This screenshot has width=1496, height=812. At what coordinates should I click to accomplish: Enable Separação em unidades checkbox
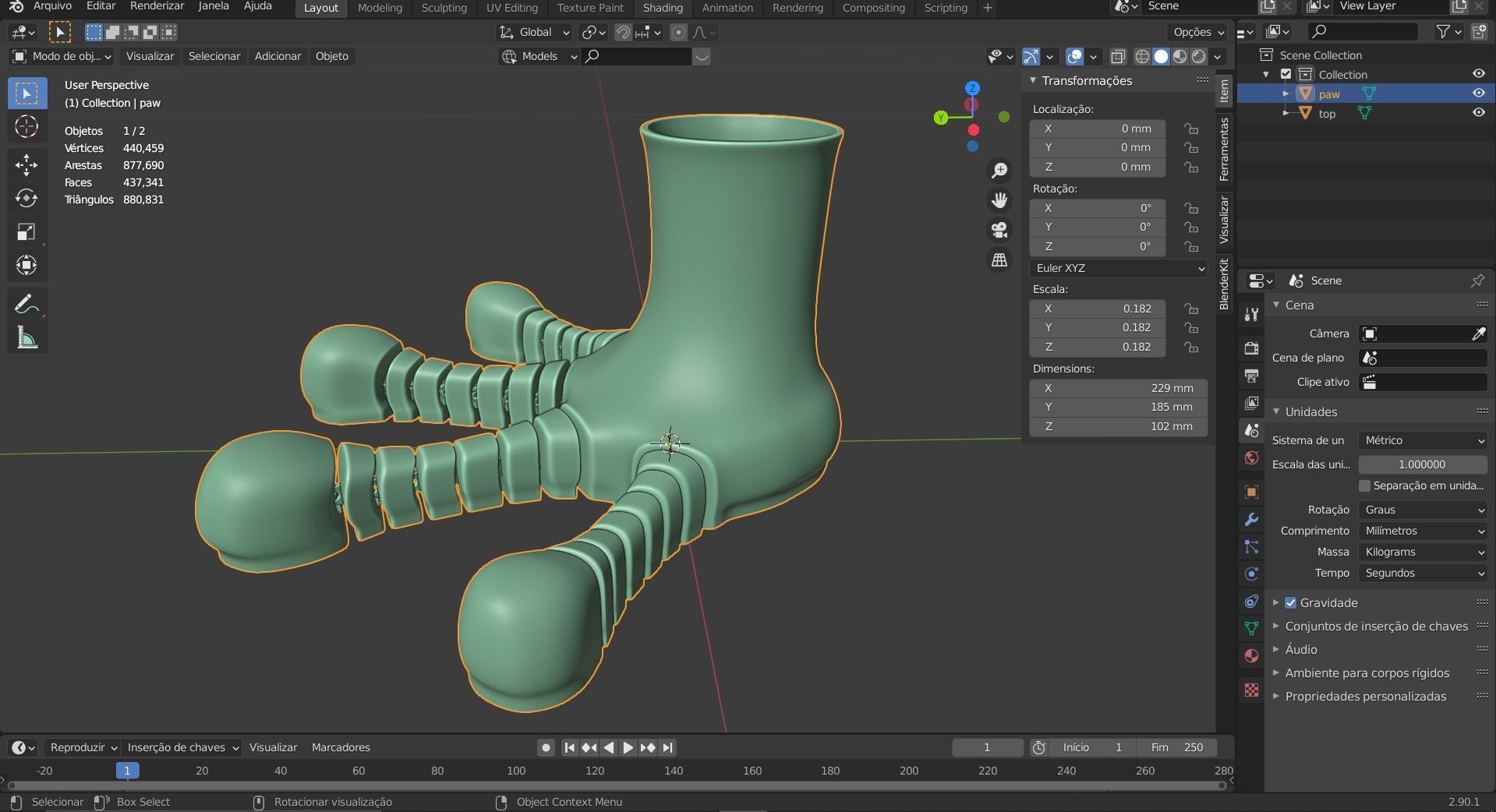click(x=1364, y=485)
